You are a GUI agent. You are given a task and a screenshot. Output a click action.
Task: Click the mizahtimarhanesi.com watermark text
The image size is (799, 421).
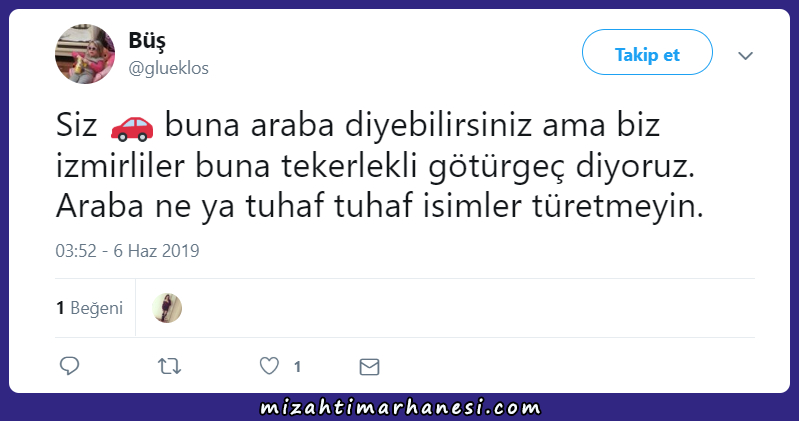(x=400, y=407)
